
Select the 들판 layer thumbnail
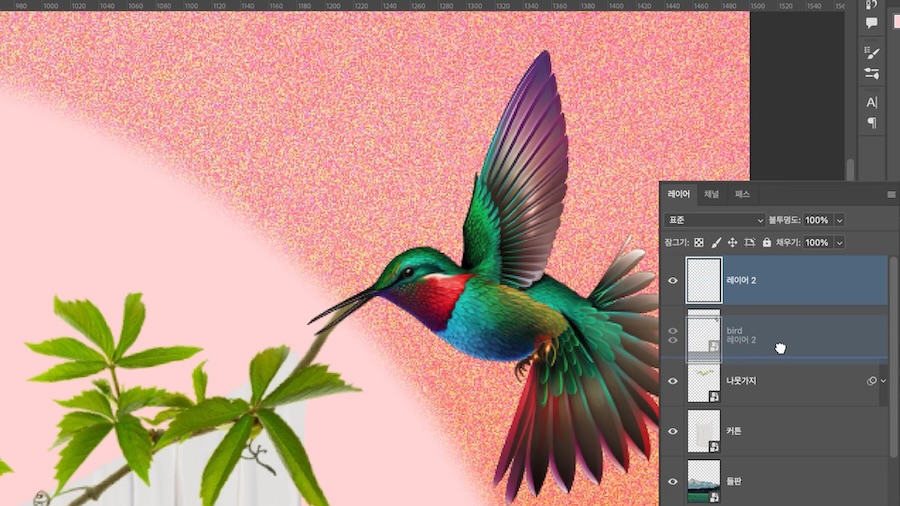point(704,481)
